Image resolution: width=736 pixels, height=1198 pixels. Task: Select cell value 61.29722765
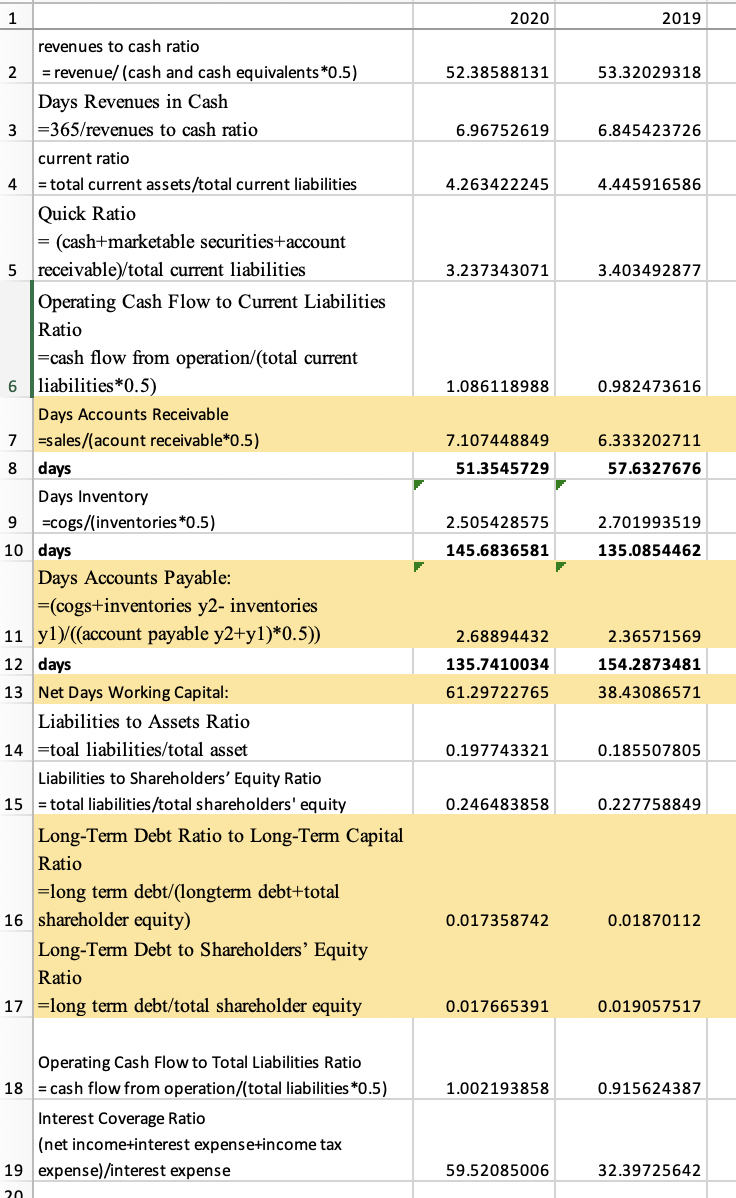point(484,690)
